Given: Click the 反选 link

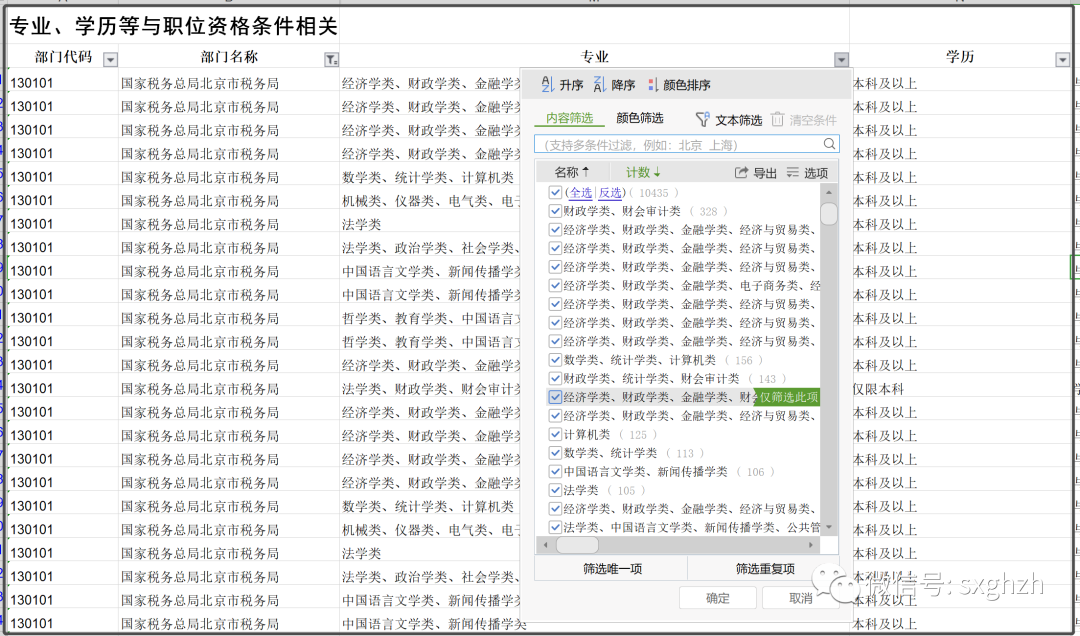Looking at the screenshot, I should [610, 193].
